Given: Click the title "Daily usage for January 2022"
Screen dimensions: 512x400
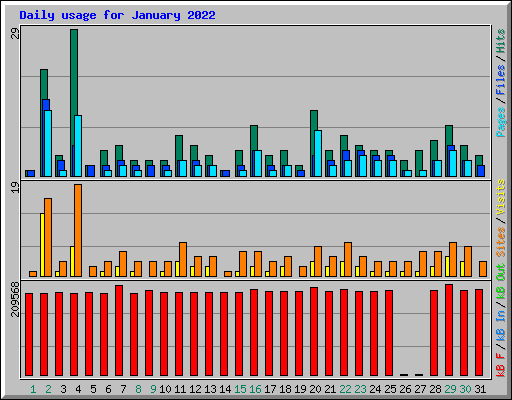Looking at the screenshot, I should (117, 15).
